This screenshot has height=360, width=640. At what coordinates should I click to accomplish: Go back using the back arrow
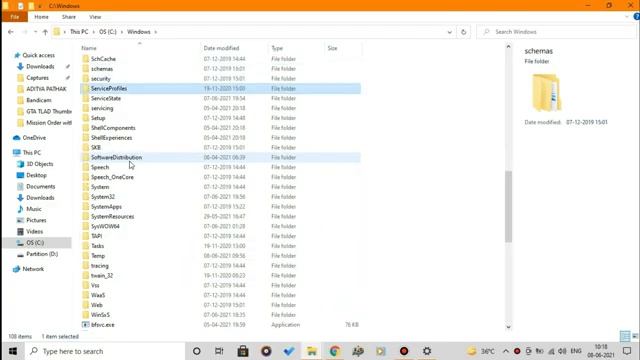[x=11, y=32]
